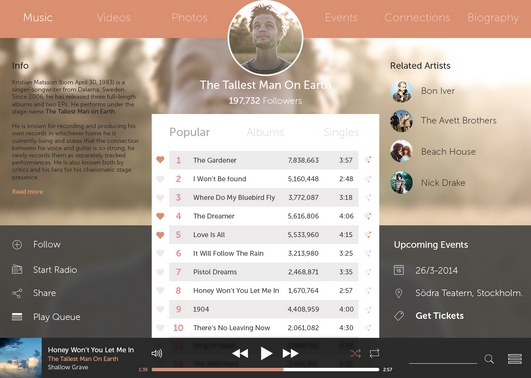Click the search magnifier icon
Screen dimensions: 531x378
coord(489,359)
